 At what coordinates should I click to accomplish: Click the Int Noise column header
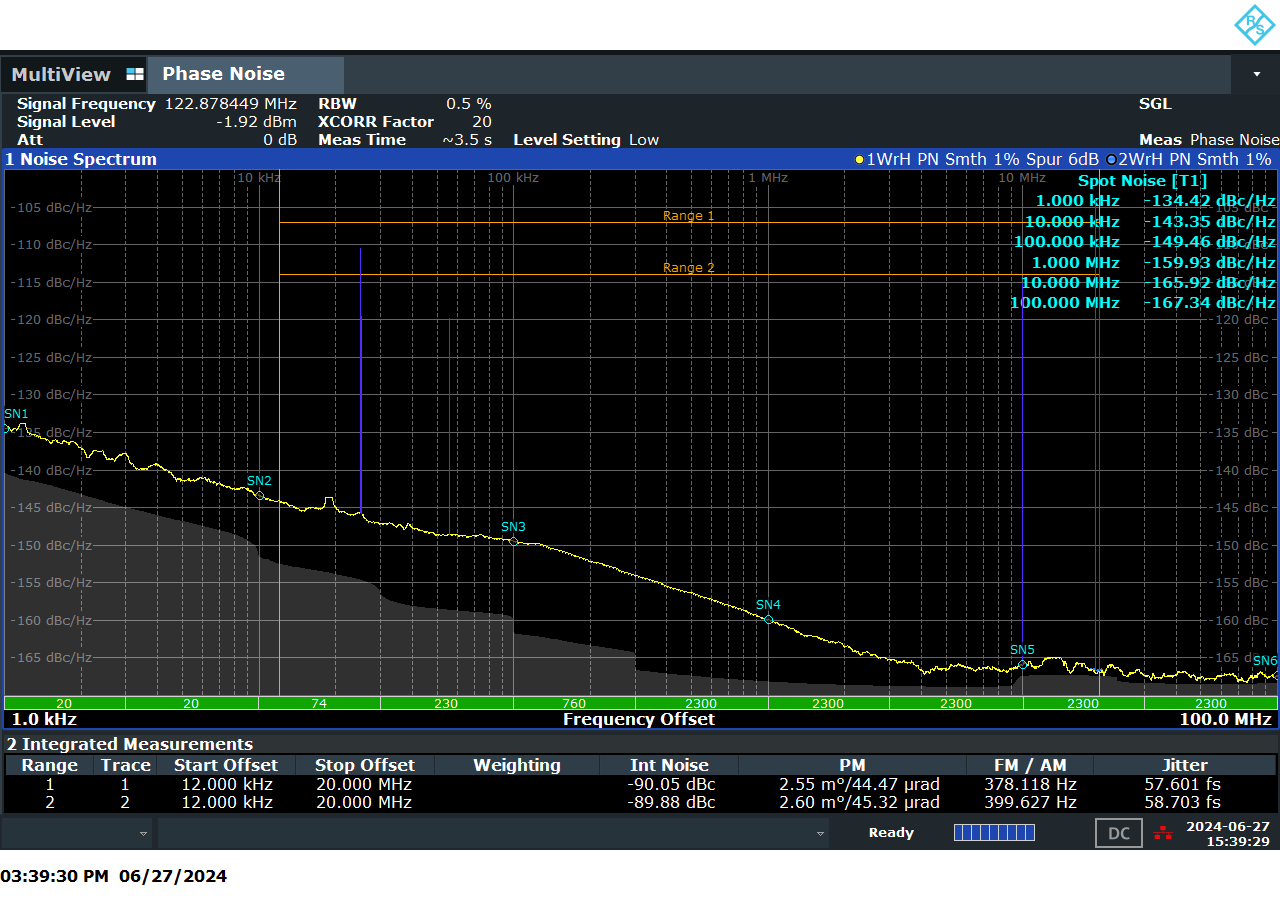tap(670, 765)
